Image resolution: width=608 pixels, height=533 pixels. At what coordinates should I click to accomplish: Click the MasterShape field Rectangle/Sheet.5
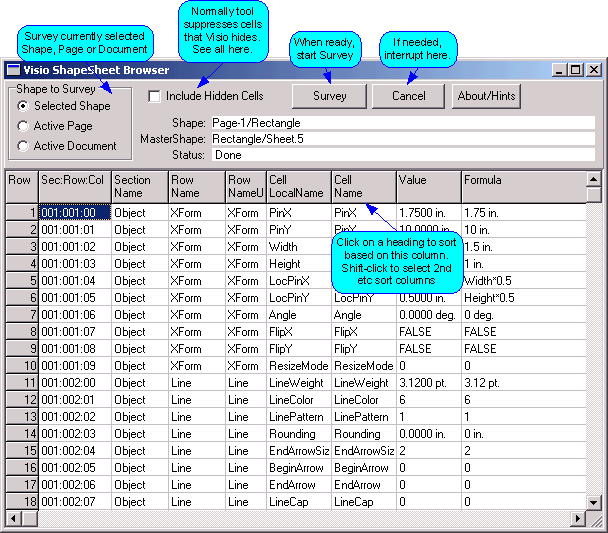(x=403, y=139)
